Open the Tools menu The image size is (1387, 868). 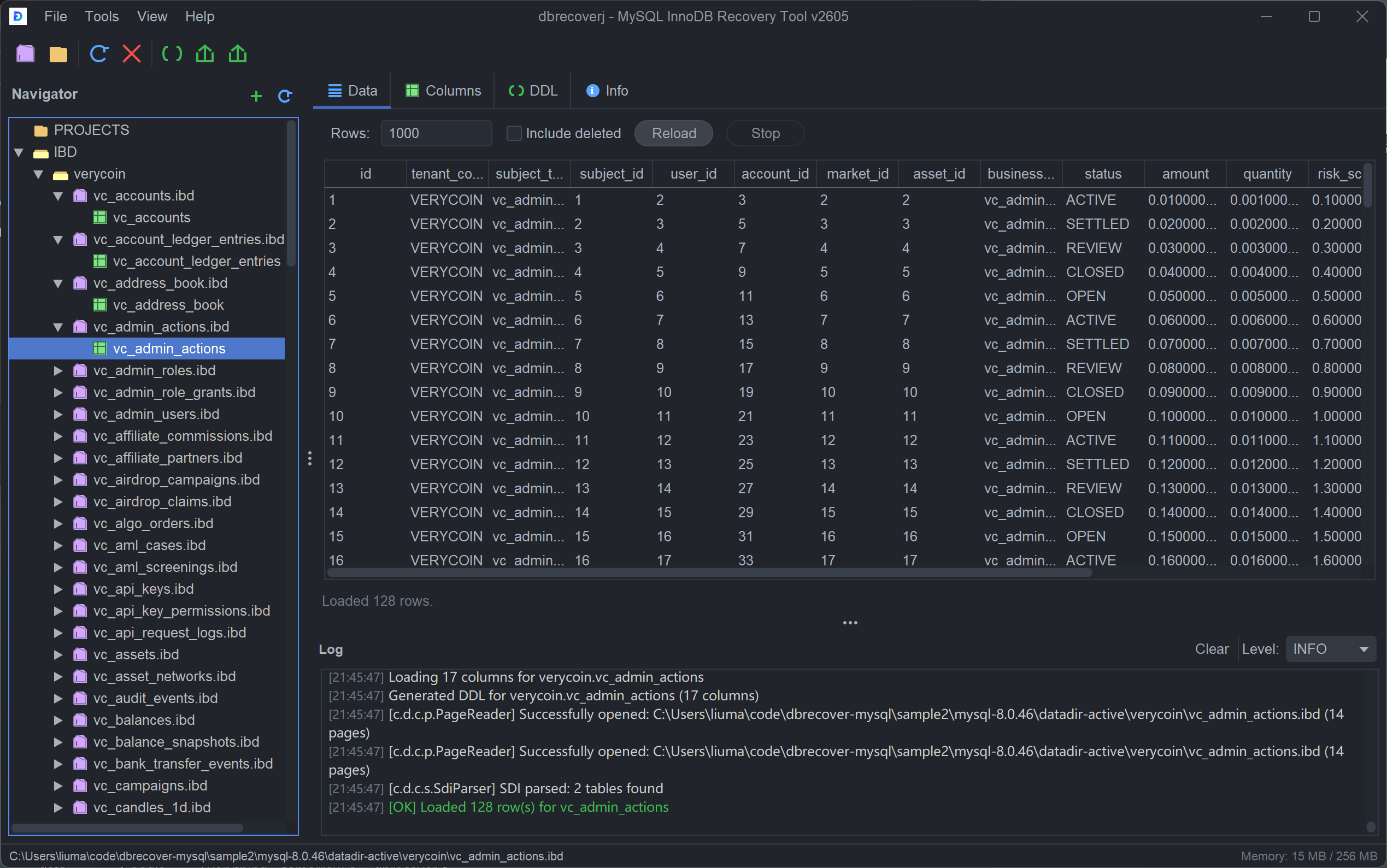tap(102, 16)
